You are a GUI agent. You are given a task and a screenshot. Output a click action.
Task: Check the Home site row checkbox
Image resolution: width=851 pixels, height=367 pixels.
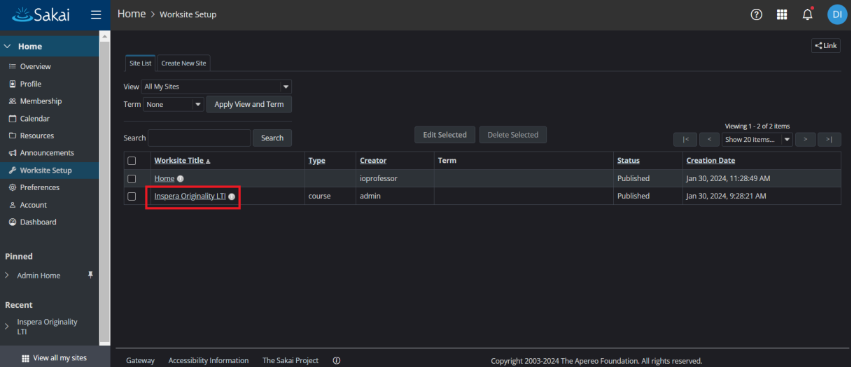coord(131,179)
